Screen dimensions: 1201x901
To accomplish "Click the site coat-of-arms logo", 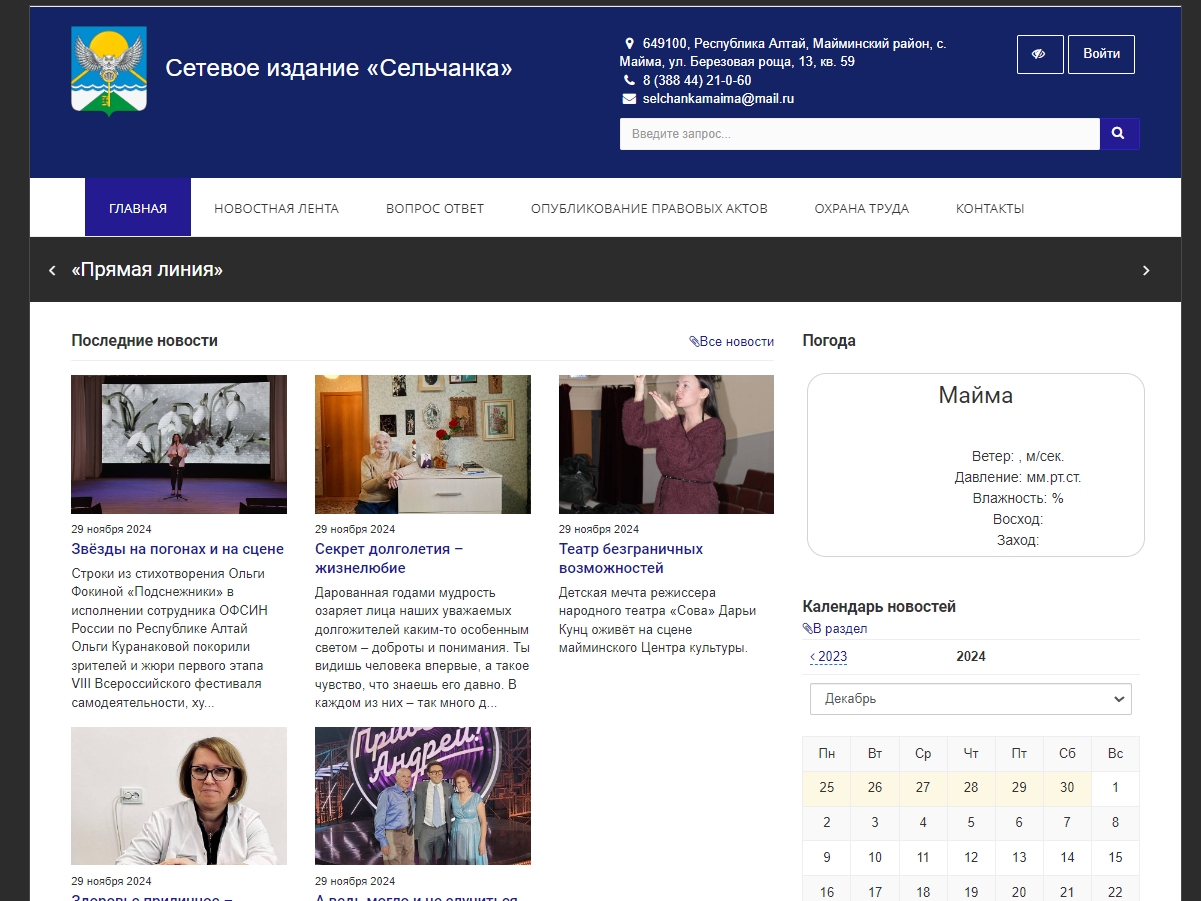I will pos(109,70).
